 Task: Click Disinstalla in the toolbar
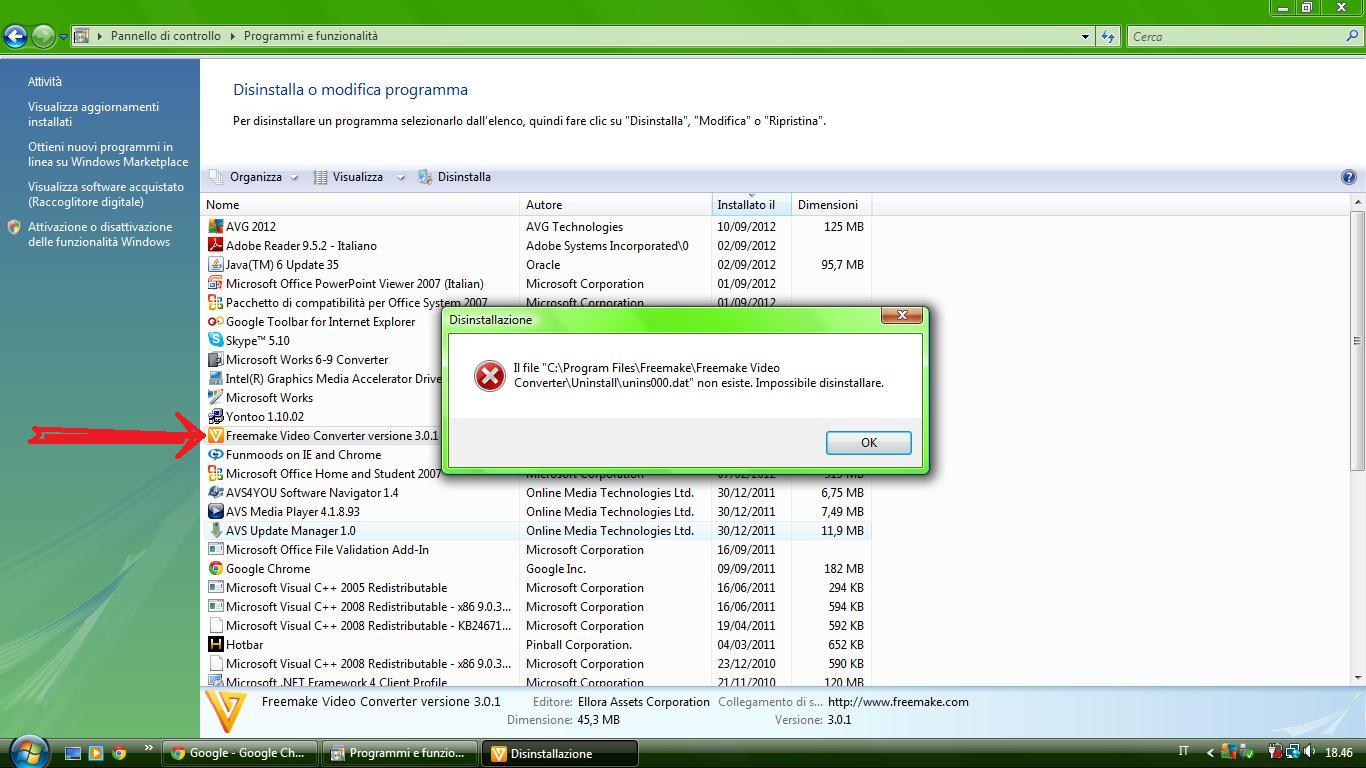(455, 177)
